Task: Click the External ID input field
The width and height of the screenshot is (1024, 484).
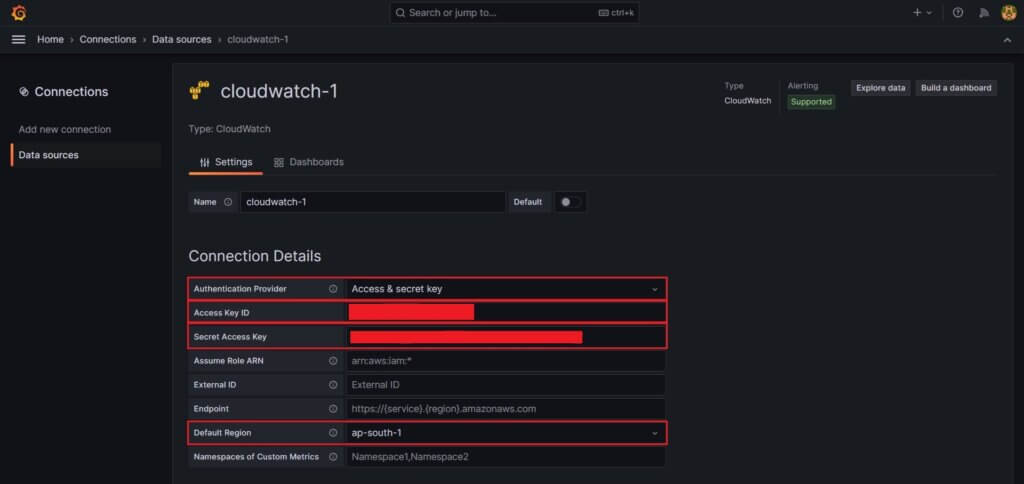Action: 505,385
